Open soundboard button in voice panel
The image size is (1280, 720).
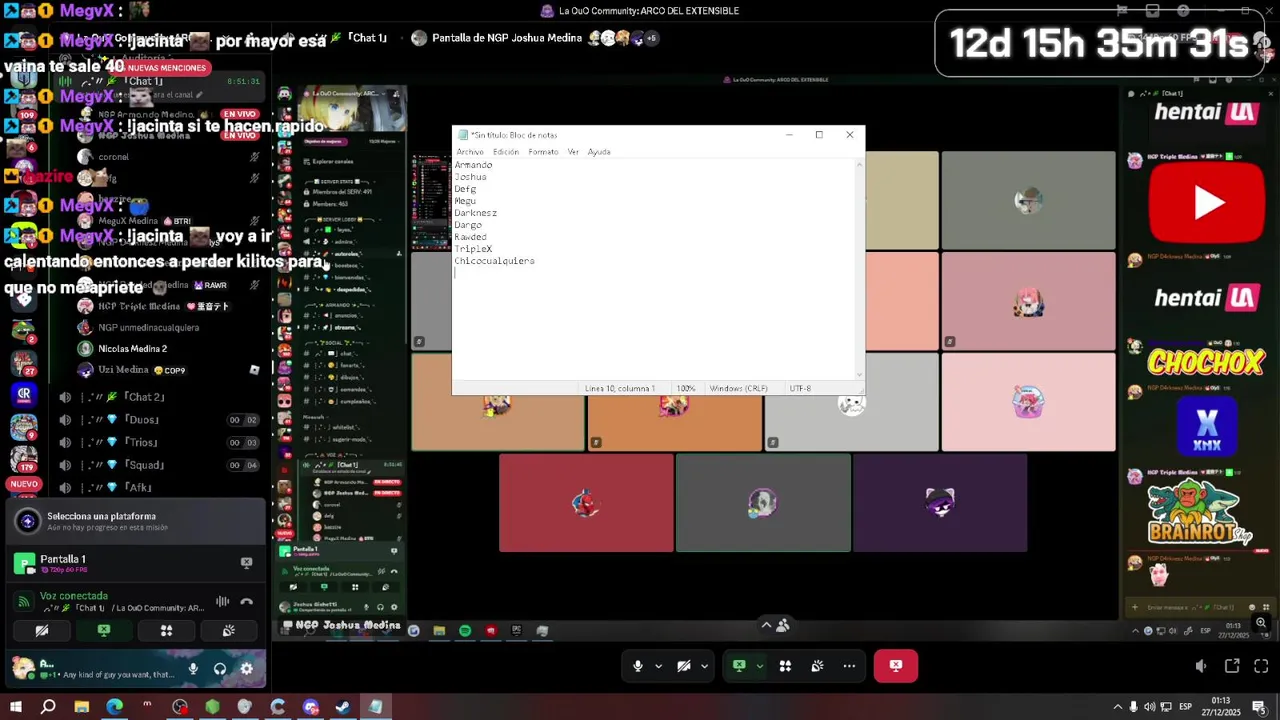pos(228,631)
